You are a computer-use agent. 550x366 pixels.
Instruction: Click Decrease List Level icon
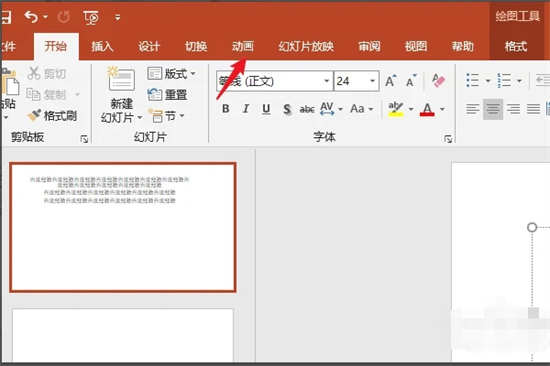[542, 80]
